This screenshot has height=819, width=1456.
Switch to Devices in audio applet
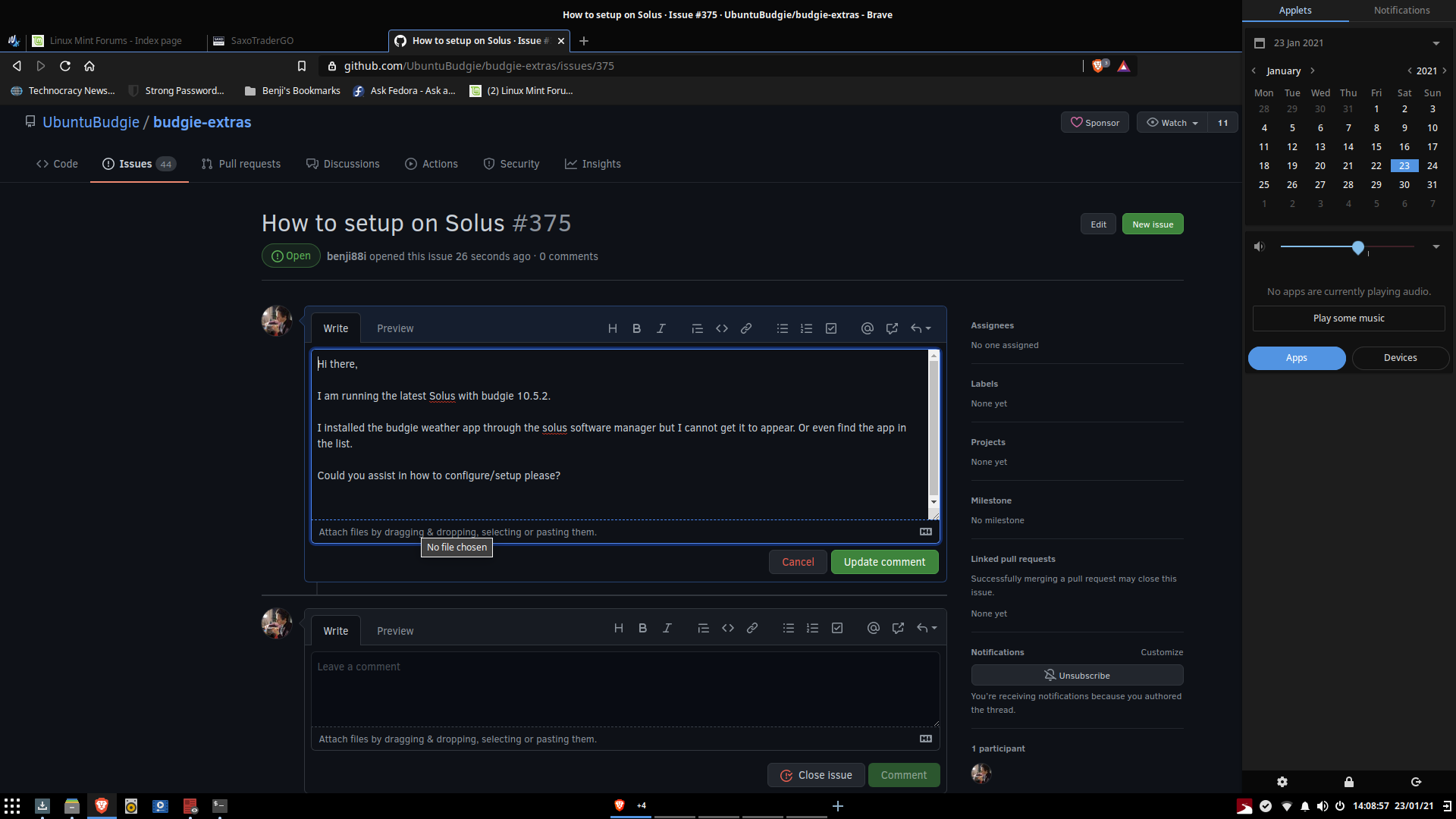click(1400, 358)
